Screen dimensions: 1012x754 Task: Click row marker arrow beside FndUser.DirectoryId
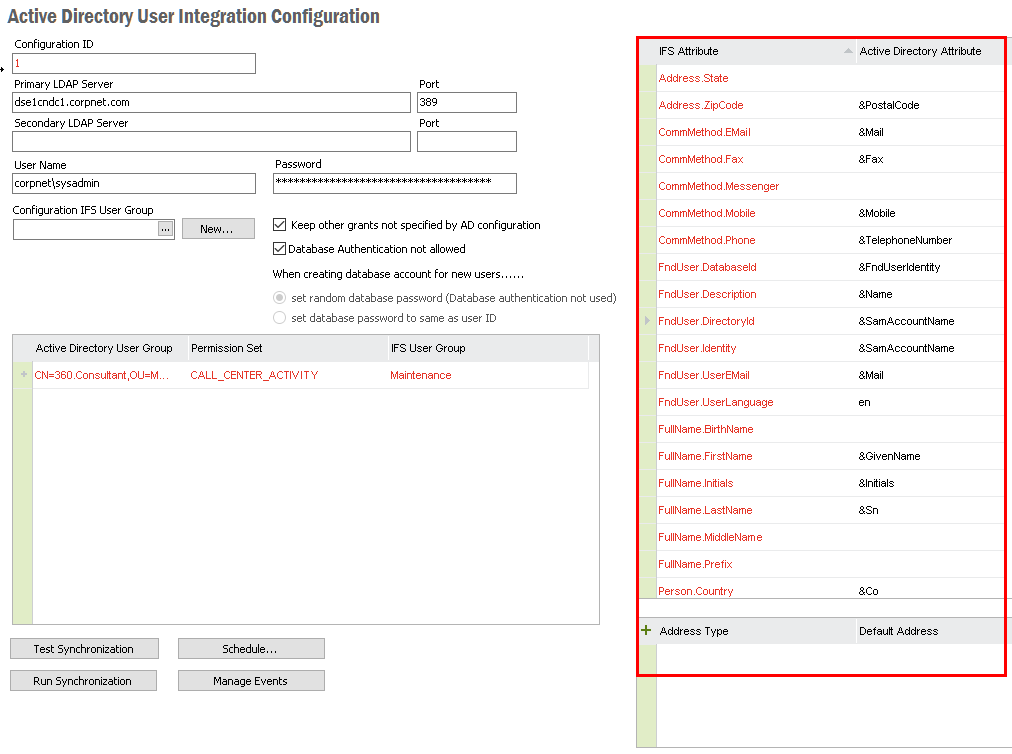point(645,321)
